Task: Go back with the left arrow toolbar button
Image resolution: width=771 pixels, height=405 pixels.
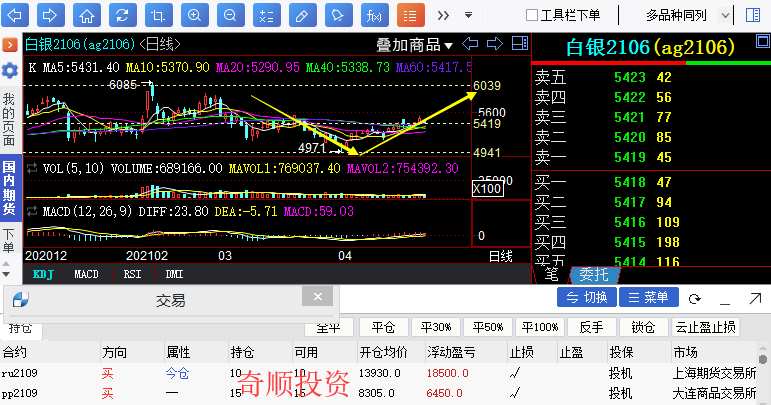Action: click(x=15, y=15)
